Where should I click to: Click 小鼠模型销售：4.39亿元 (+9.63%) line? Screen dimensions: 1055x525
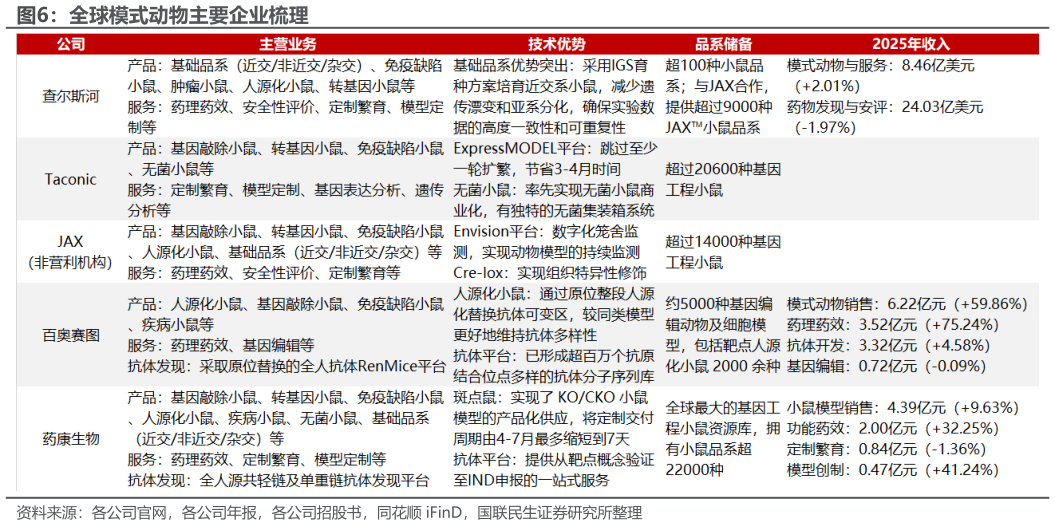[x=903, y=408]
